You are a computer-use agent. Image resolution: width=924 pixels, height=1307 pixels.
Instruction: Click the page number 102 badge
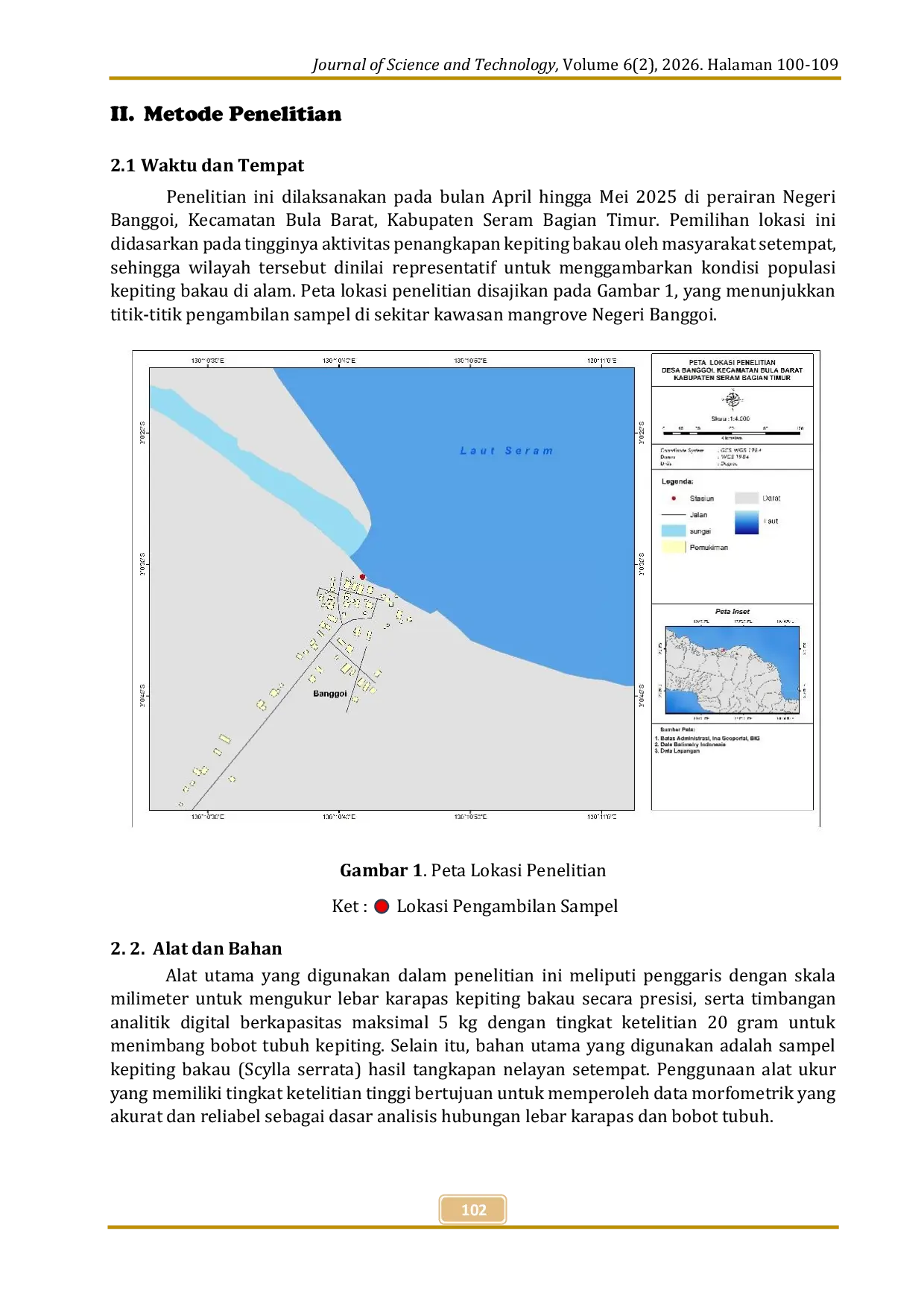click(x=473, y=1209)
